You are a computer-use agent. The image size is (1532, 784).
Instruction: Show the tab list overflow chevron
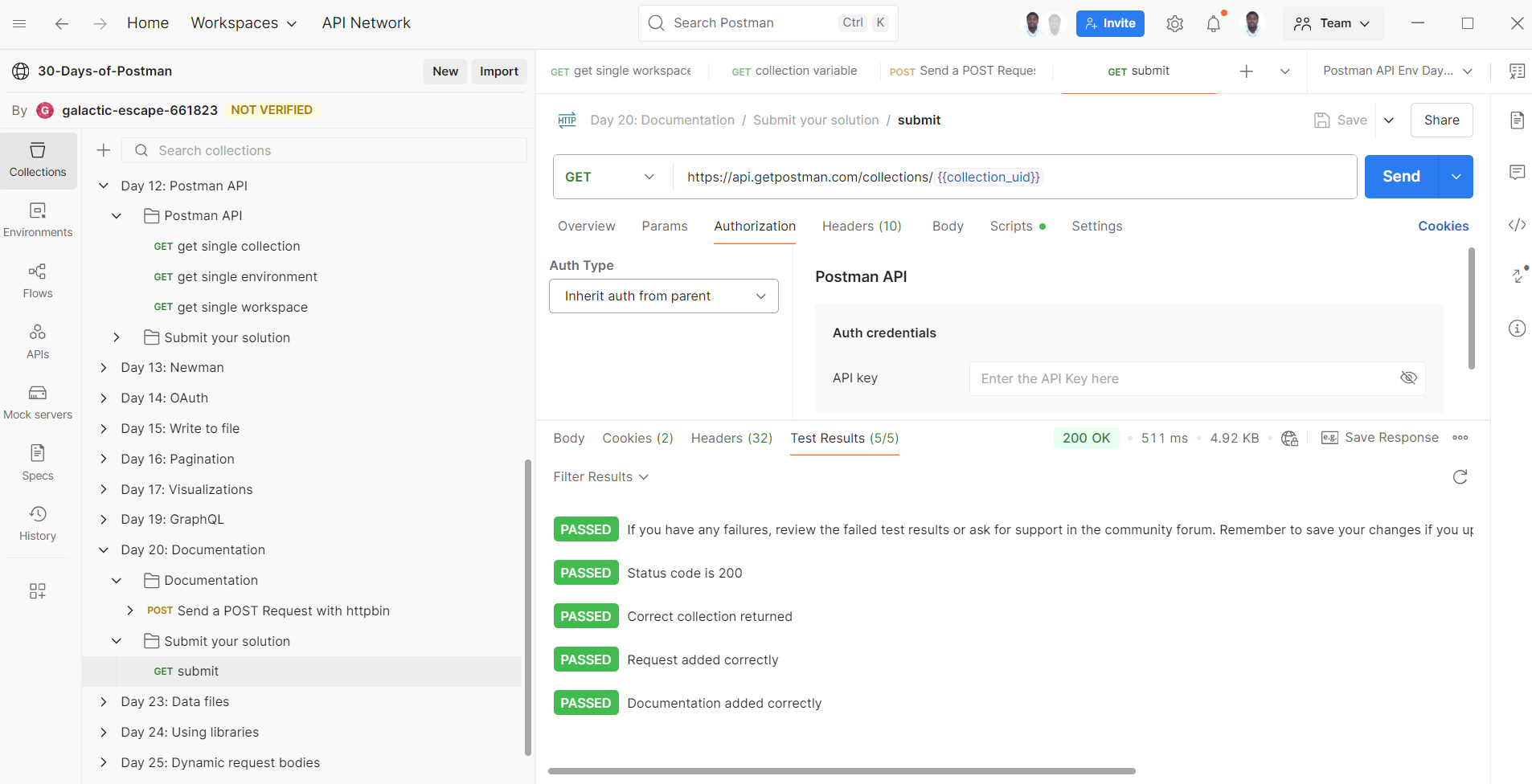1284,71
